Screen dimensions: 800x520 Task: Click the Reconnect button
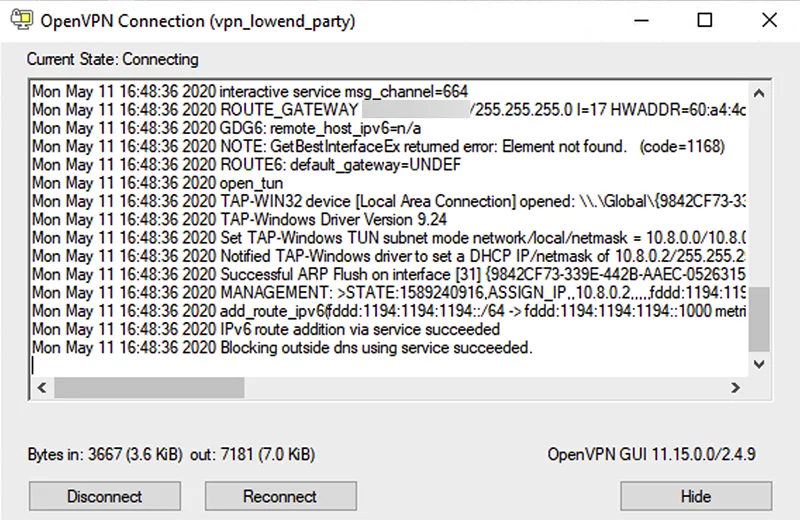(281, 496)
